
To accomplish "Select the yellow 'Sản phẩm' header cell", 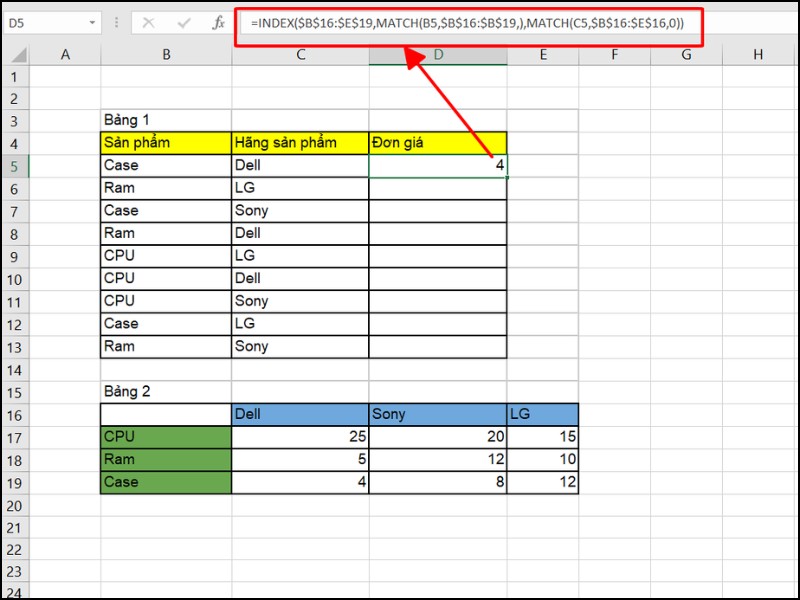I will [x=166, y=143].
